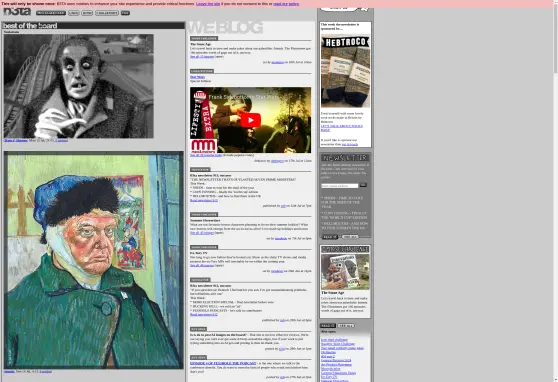Open the Messageboard navigation tab
Screen dimensions: 558x382
coord(51,13)
